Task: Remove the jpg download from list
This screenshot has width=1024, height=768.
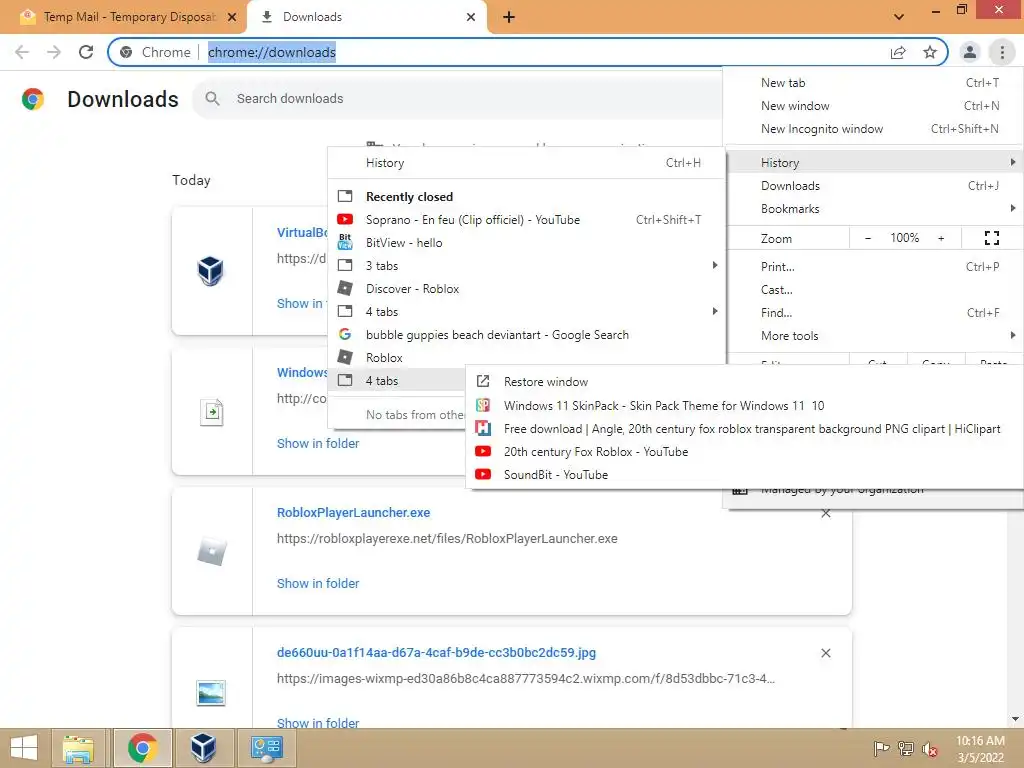Action: 825,653
